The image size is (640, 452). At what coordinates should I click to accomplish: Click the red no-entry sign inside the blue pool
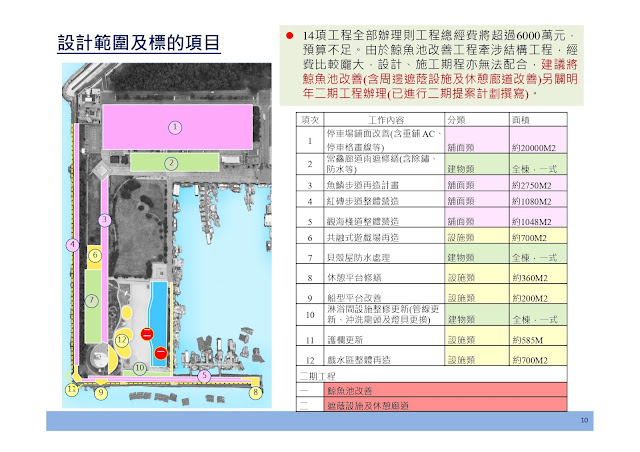coord(160,352)
